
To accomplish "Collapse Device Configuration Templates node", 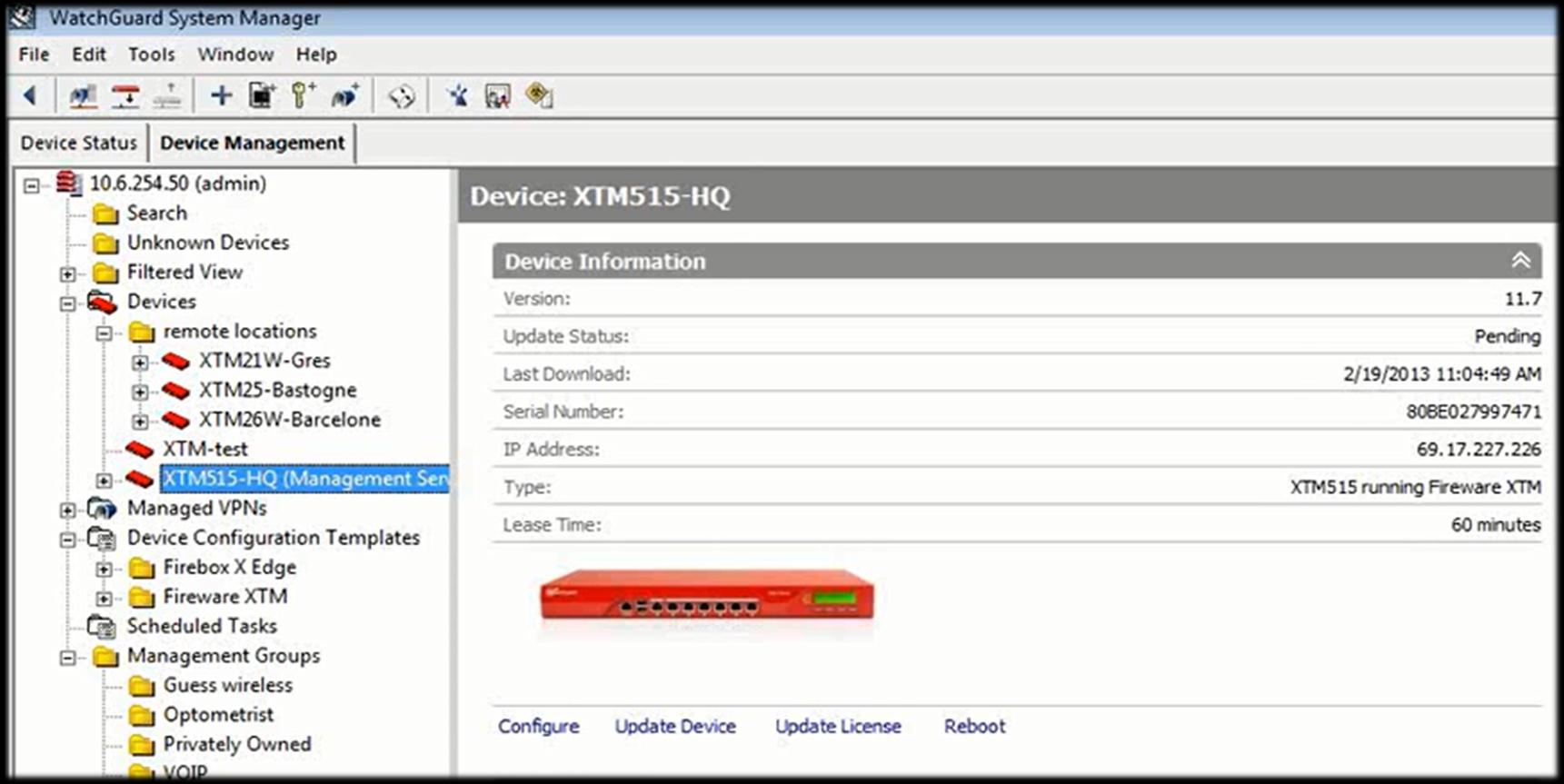I will click(x=68, y=540).
